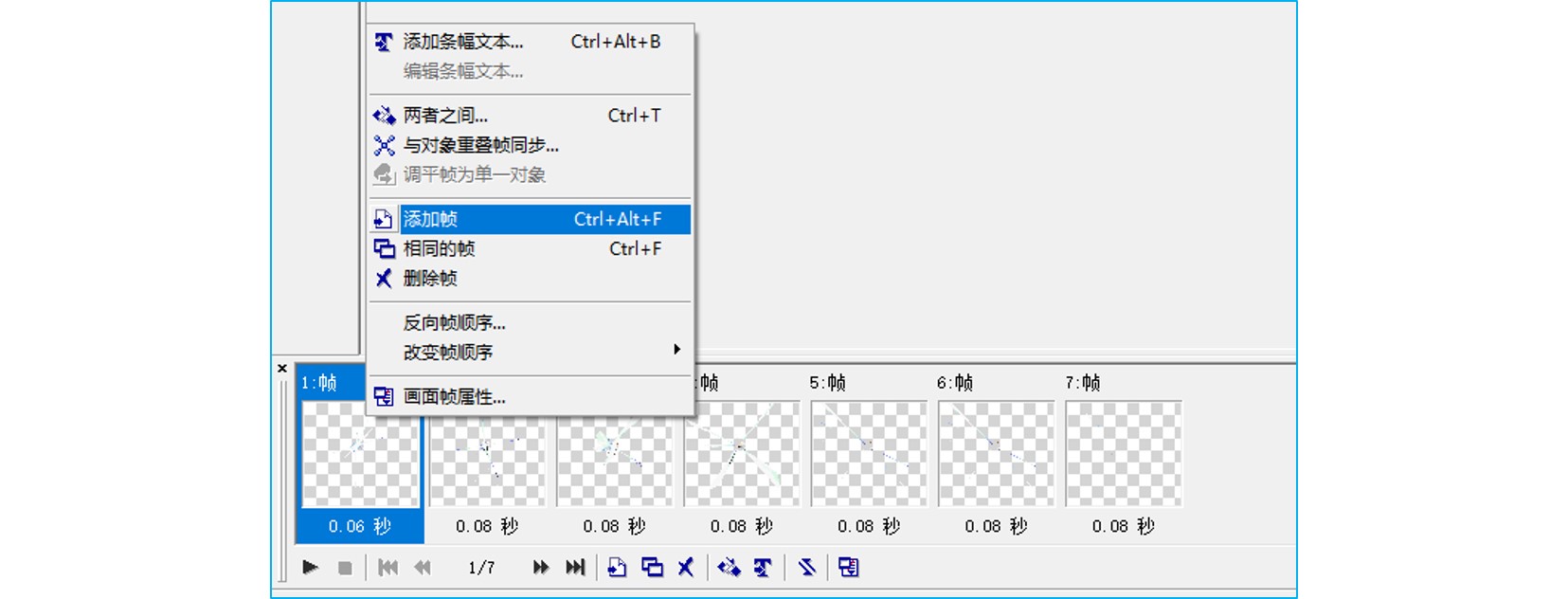Viewport: 1568px width, 599px height.
Task: Click 删除帧 in the menu
Action: click(x=530, y=278)
